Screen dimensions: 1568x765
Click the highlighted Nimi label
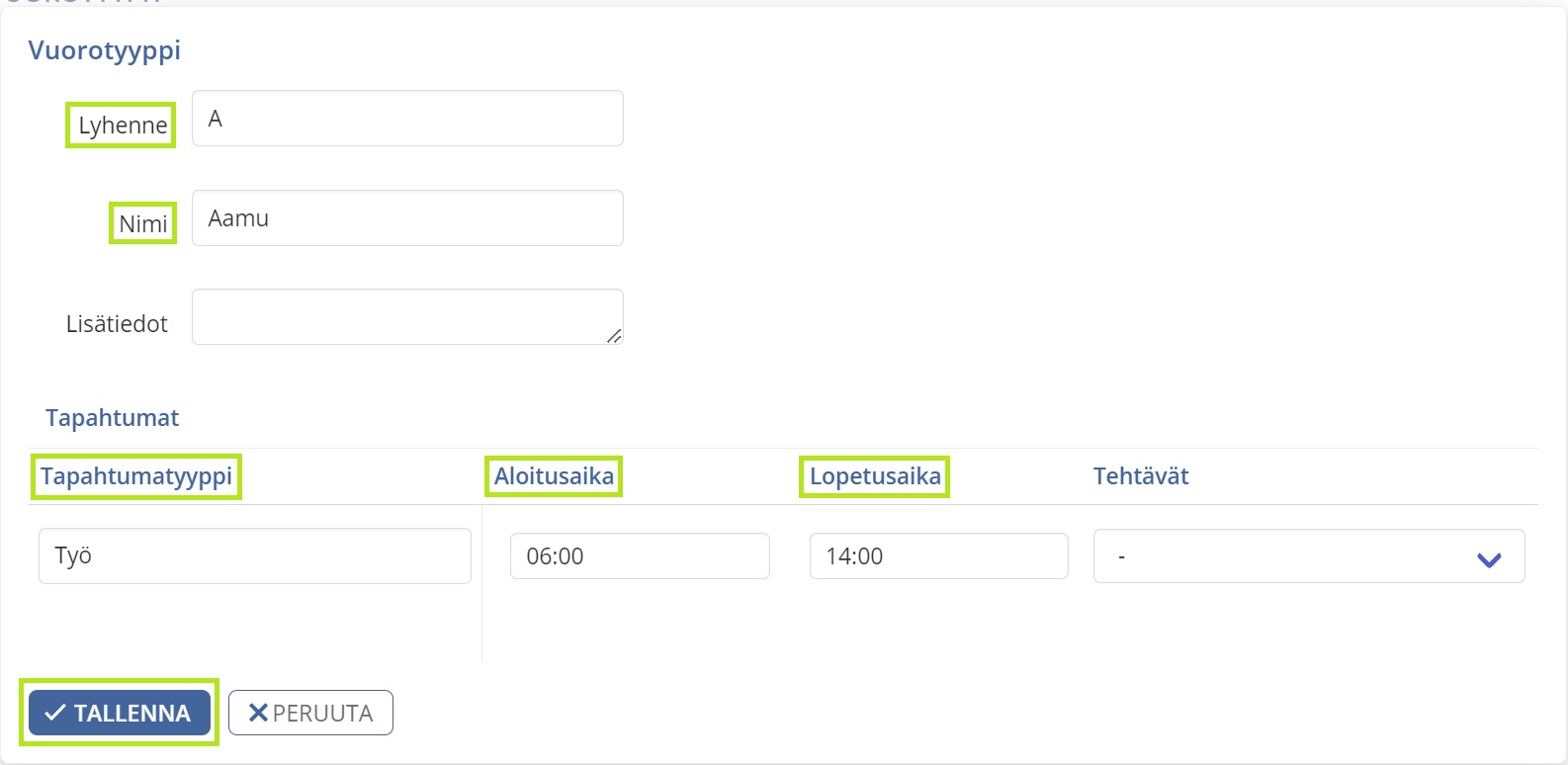click(142, 223)
